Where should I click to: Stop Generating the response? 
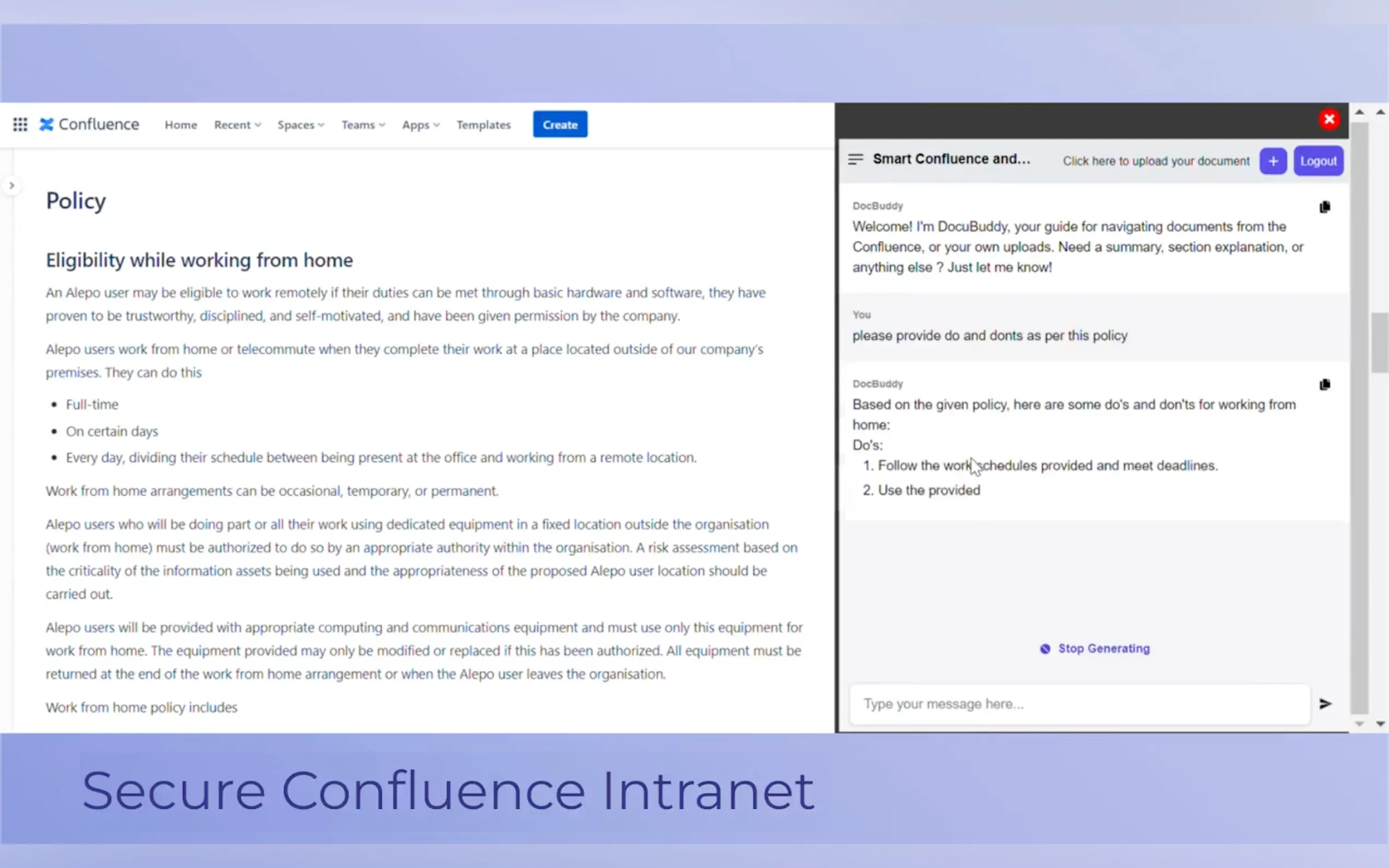[x=1094, y=649]
